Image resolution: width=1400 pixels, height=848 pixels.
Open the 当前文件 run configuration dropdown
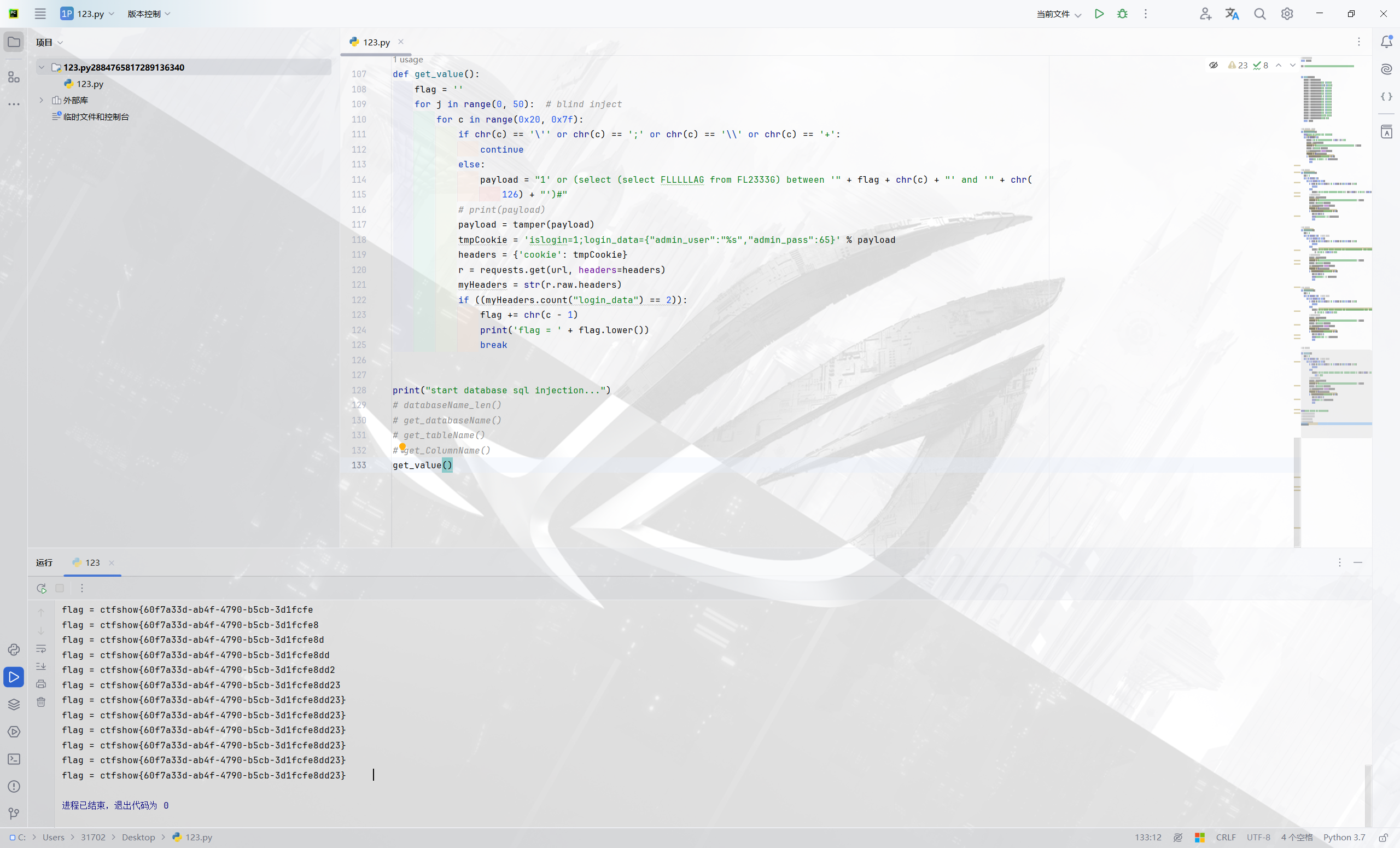coord(1059,14)
